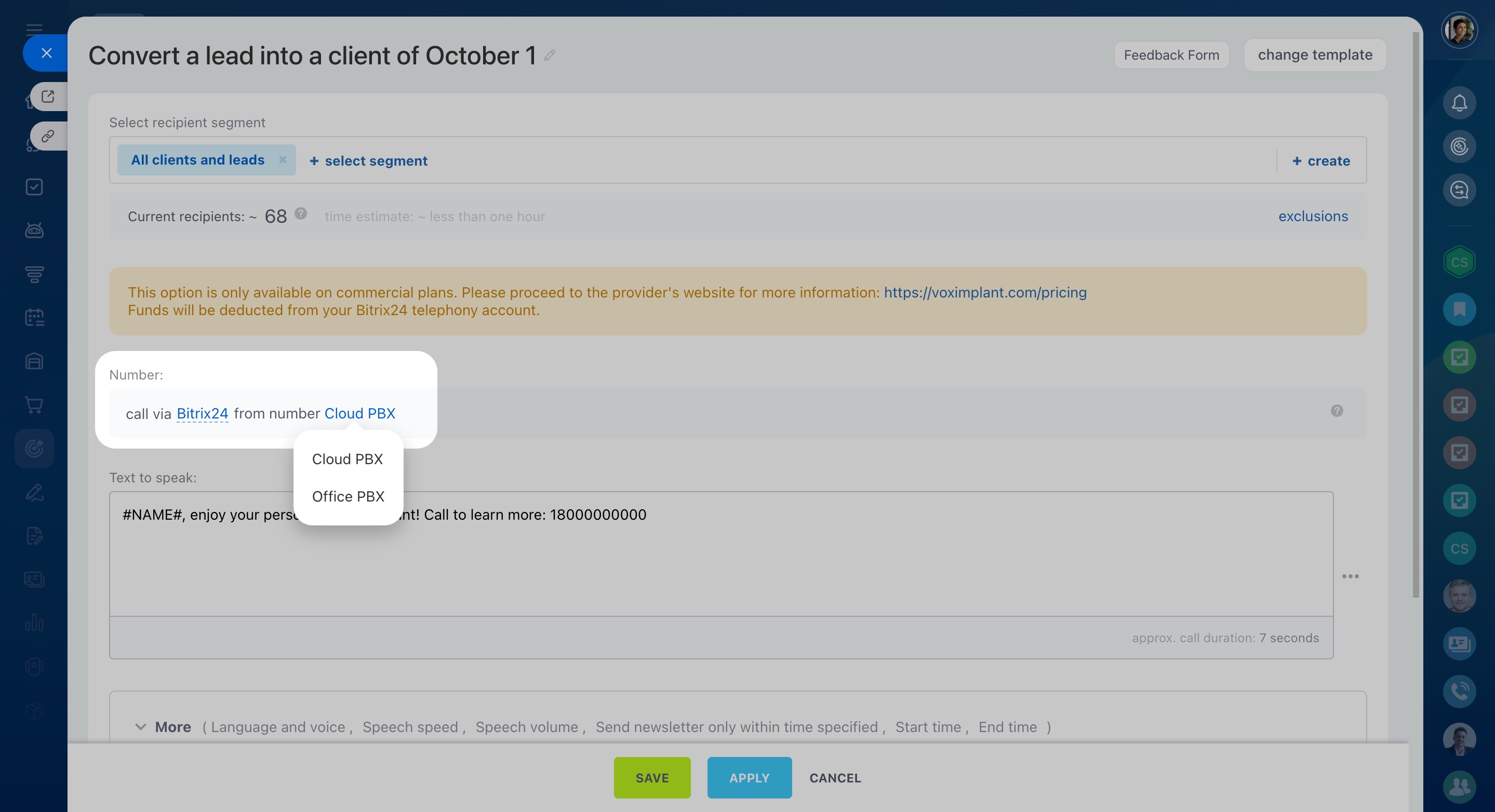Image resolution: width=1495 pixels, height=812 pixels.
Task: Open the three-dots menu beside text field
Action: (x=1350, y=576)
